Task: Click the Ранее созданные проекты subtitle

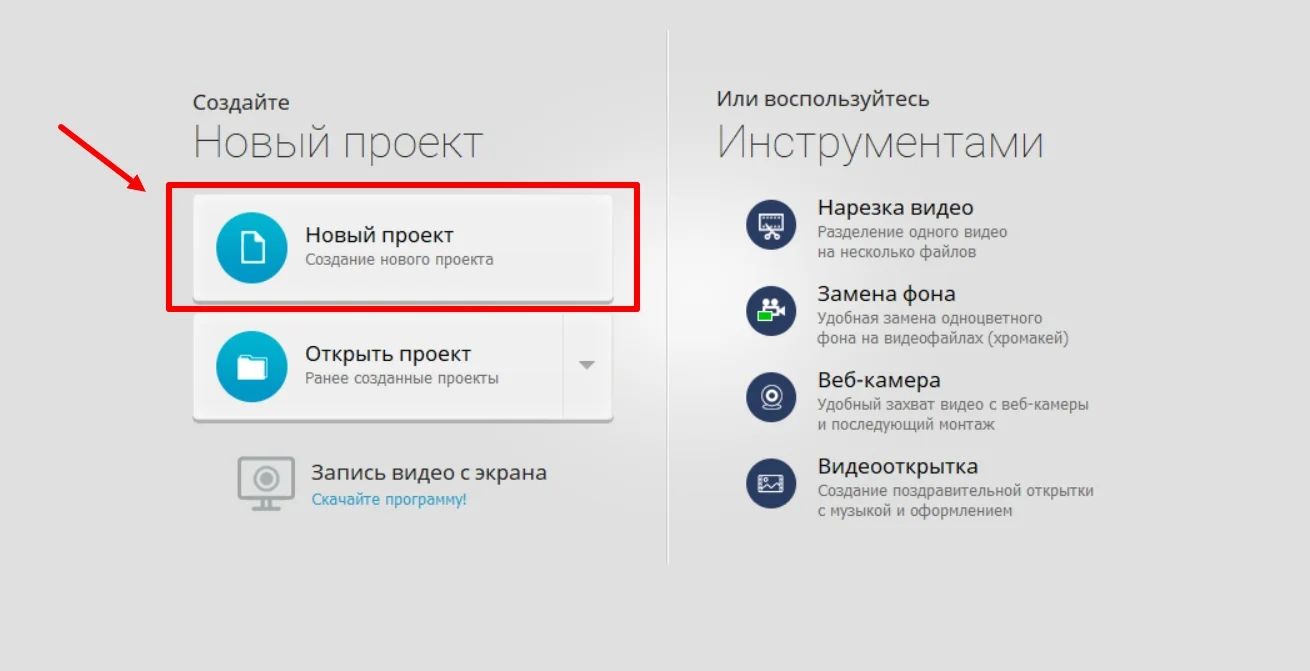Action: point(401,379)
